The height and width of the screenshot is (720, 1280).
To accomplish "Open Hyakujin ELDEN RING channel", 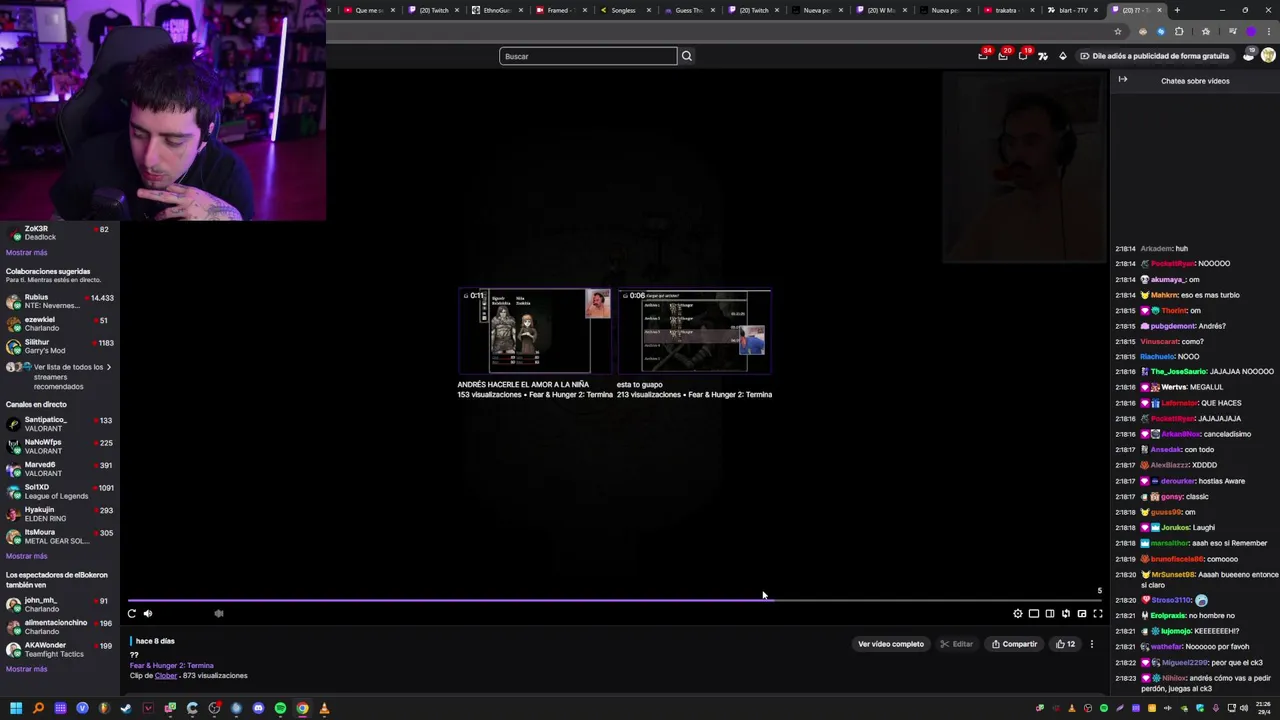I will coord(60,514).
